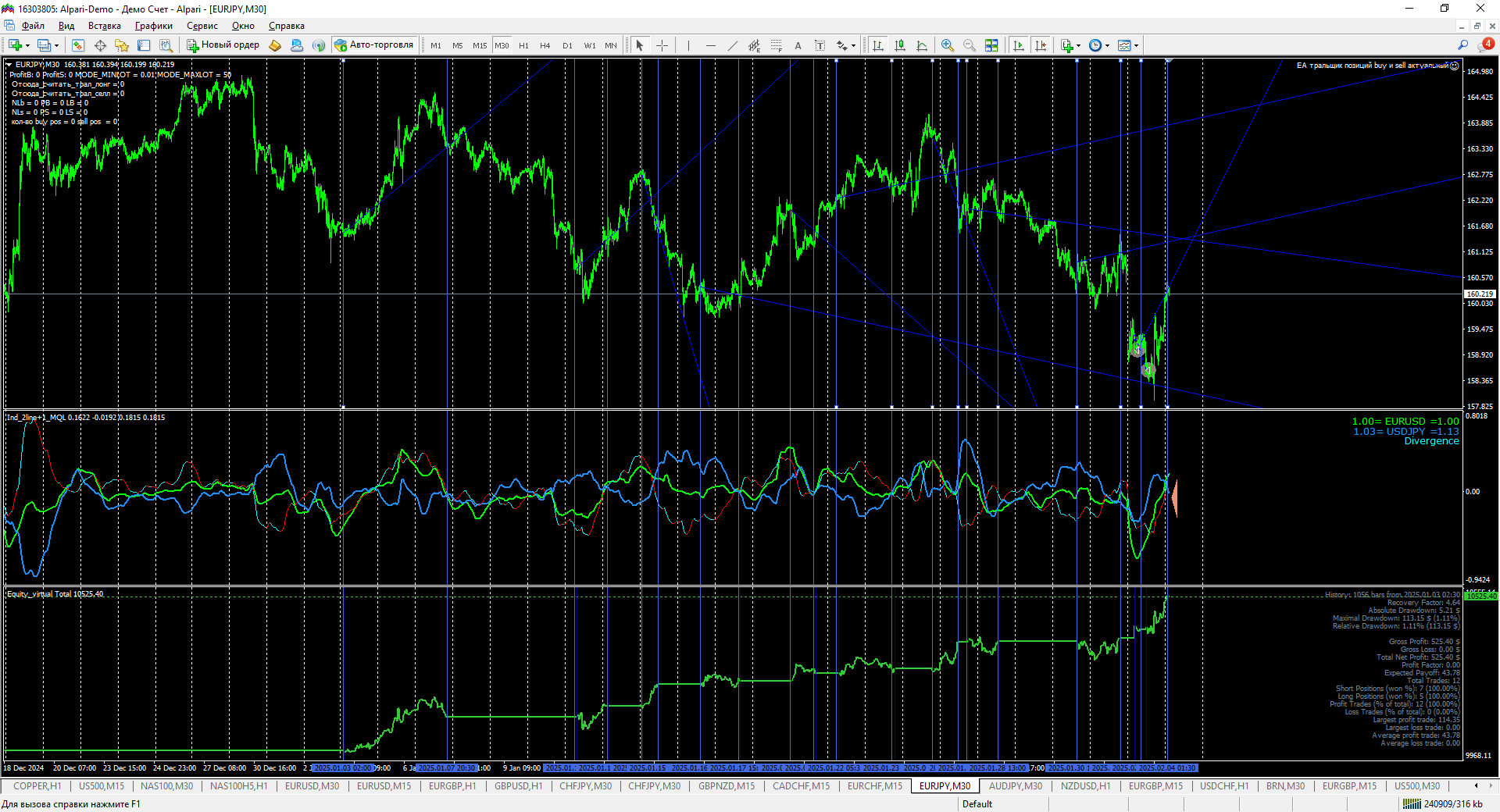Open the Data Window crosshair icon
1500x812 pixels.
click(100, 45)
